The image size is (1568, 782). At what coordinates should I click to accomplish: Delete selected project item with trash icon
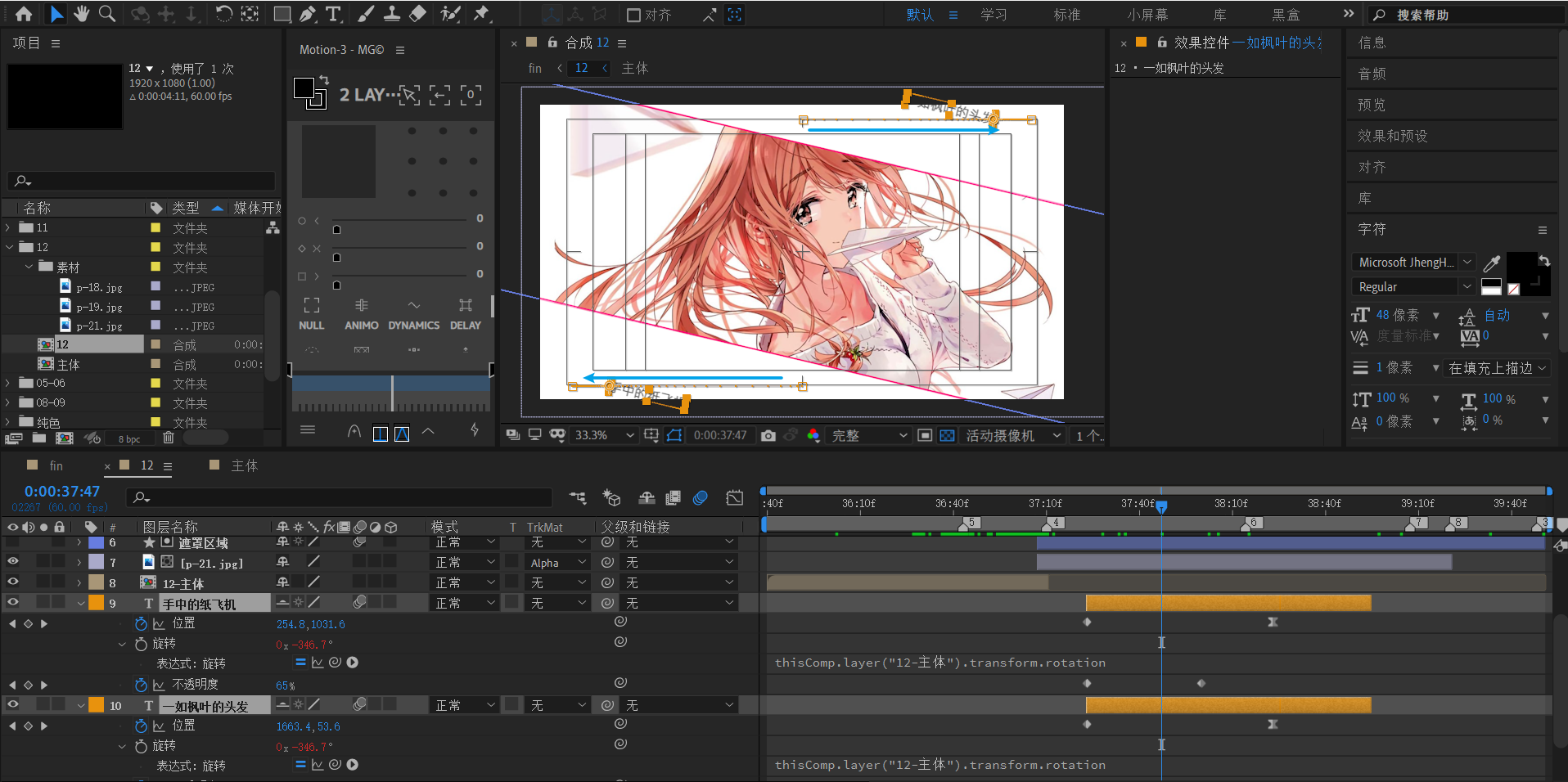169,438
